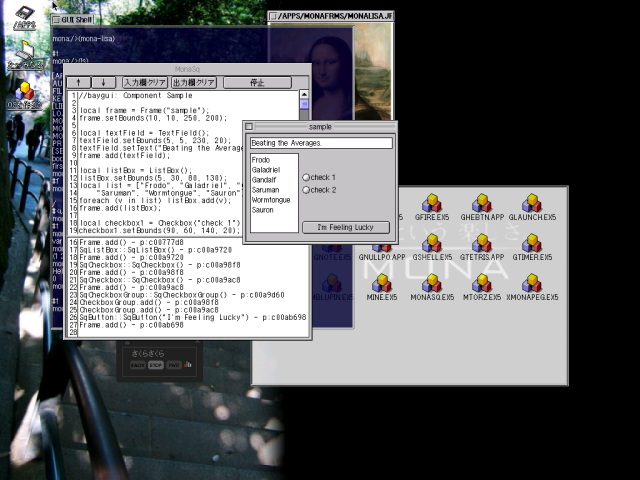Click the MonaSq window title bar

(x=187, y=69)
